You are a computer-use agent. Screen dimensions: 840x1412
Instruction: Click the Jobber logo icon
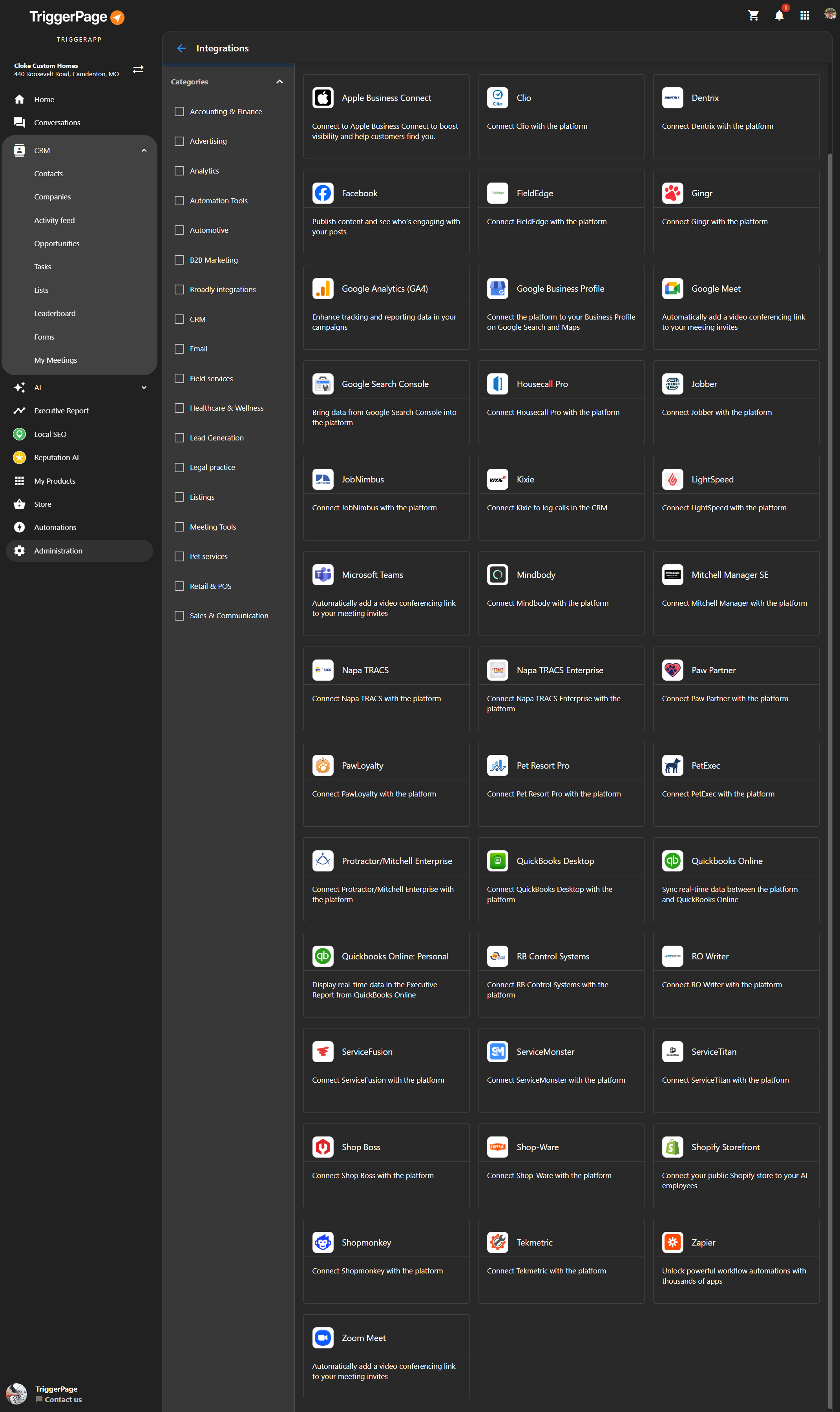point(672,384)
